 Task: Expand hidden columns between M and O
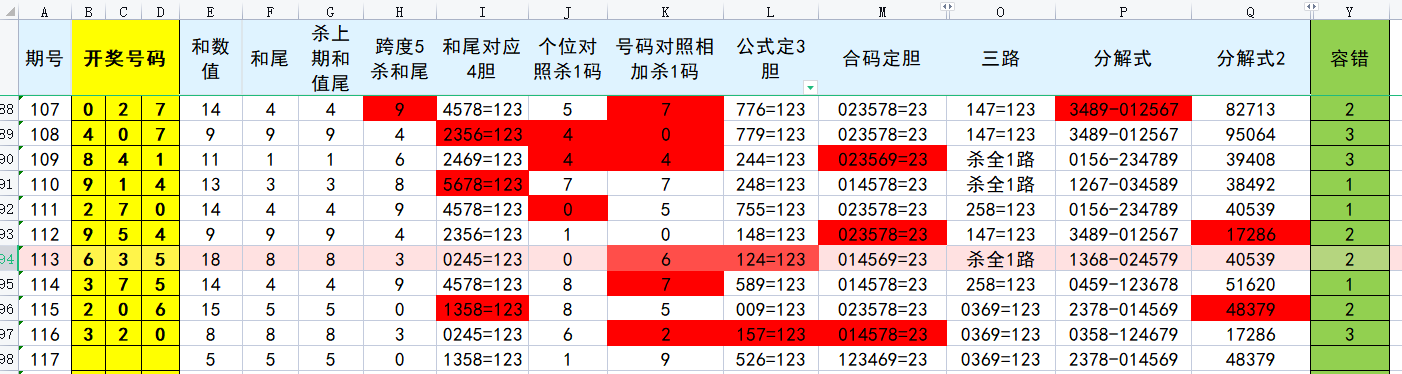pos(947,7)
